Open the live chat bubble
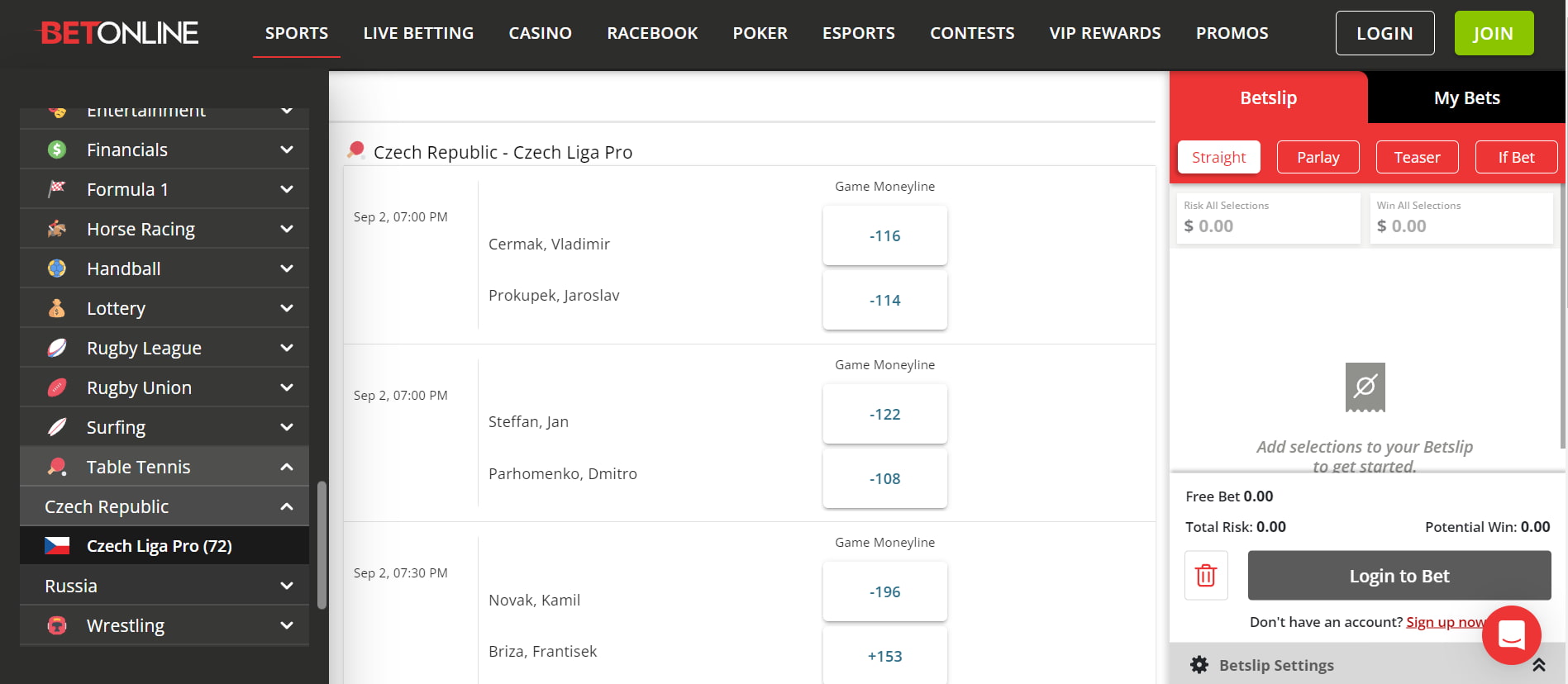 tap(1512, 635)
